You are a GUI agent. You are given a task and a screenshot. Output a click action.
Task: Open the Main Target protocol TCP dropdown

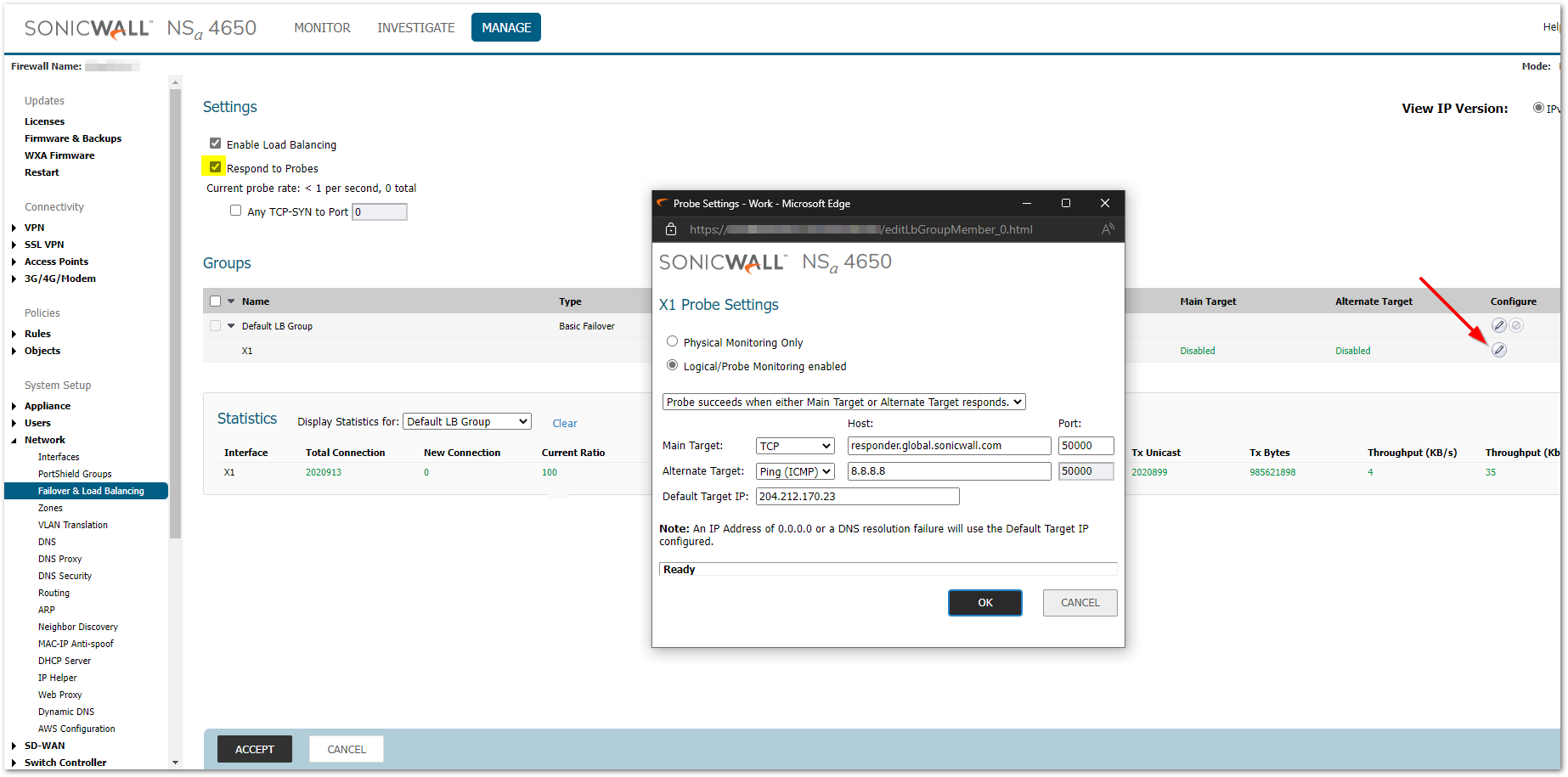pos(795,446)
